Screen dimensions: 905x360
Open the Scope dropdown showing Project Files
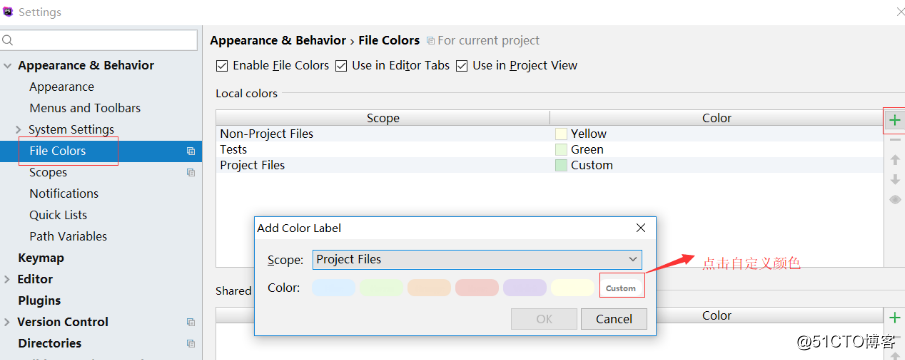[477, 260]
